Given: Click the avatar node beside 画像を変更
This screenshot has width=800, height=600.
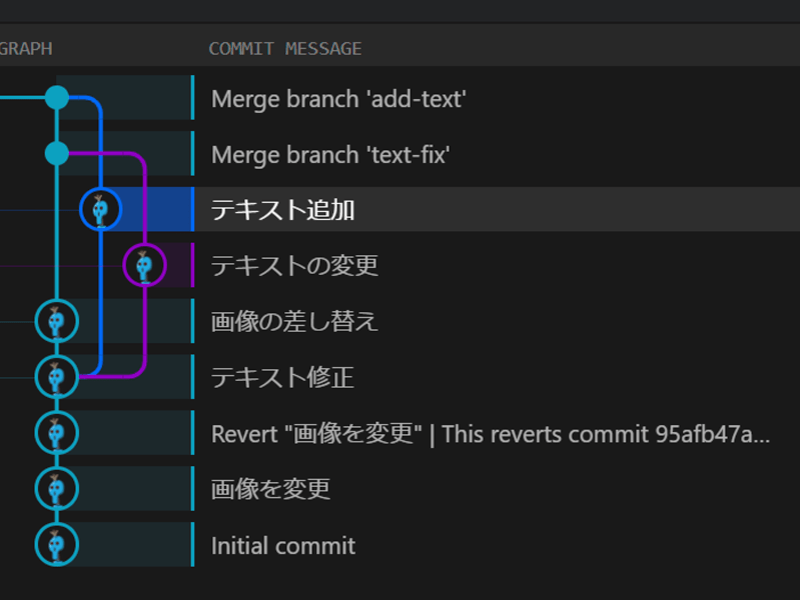Looking at the screenshot, I should coord(57,489).
